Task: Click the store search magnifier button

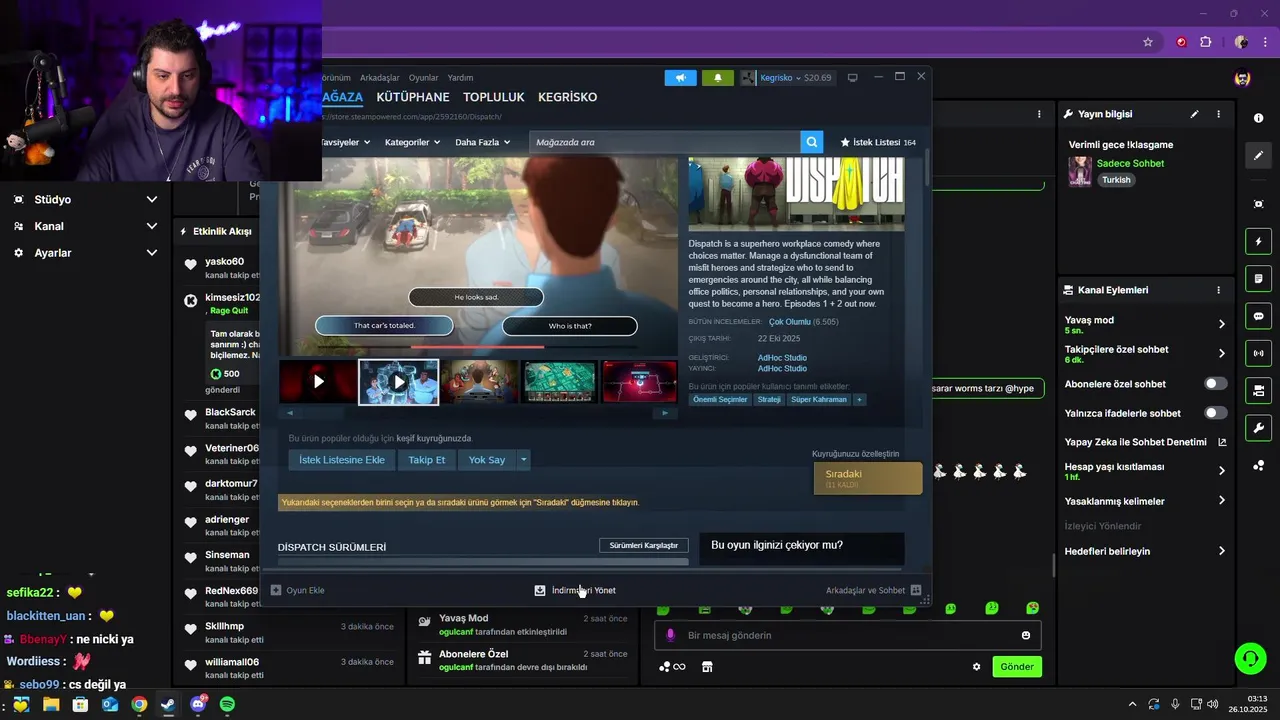Action: point(813,142)
